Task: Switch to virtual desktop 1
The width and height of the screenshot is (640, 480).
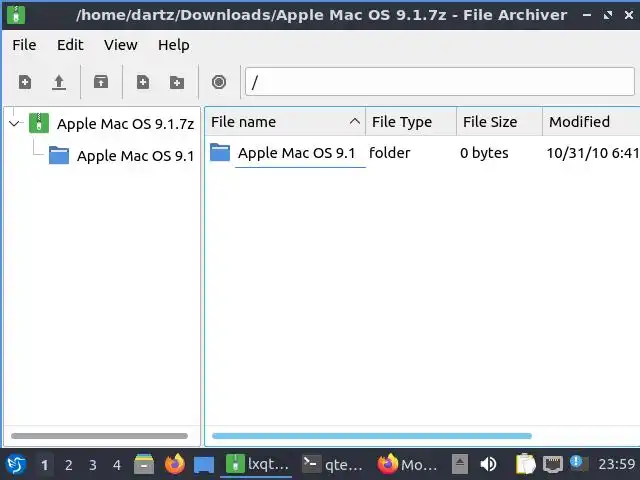Action: coord(44,464)
